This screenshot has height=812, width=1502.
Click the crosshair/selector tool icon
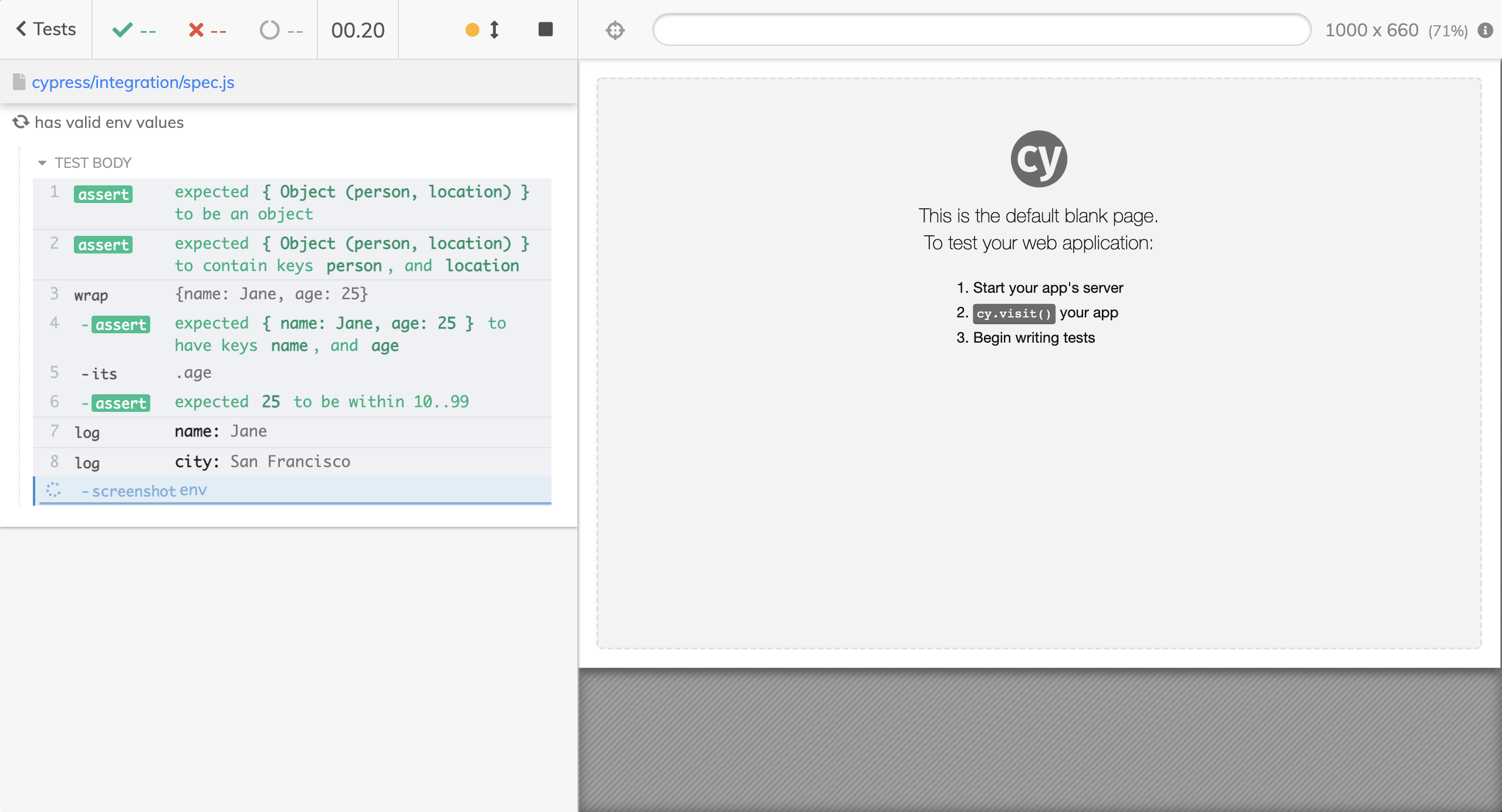(615, 29)
